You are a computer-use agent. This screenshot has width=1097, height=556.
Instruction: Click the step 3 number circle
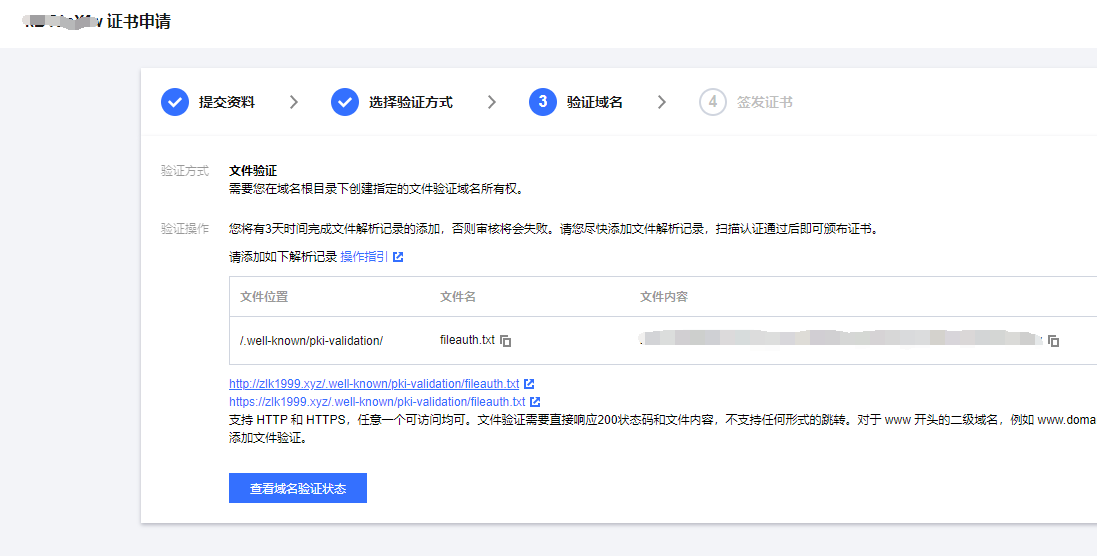543,102
